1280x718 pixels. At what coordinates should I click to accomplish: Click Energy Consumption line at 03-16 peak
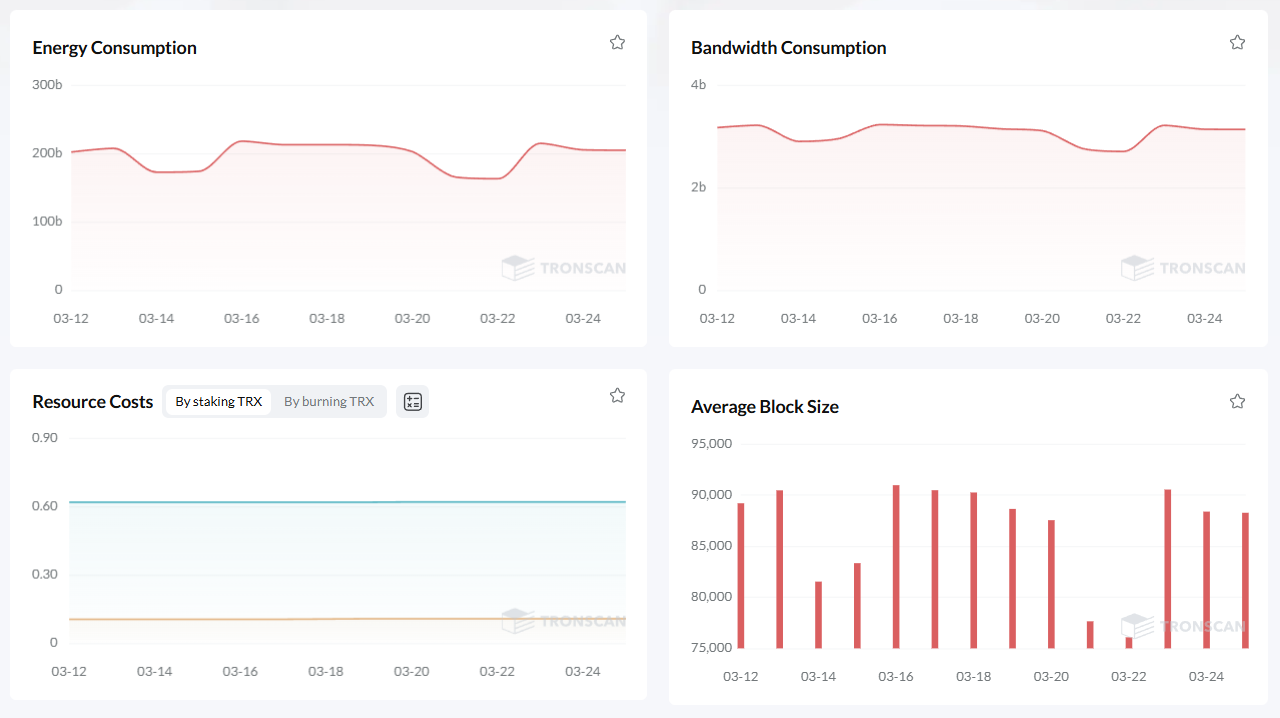click(x=241, y=141)
